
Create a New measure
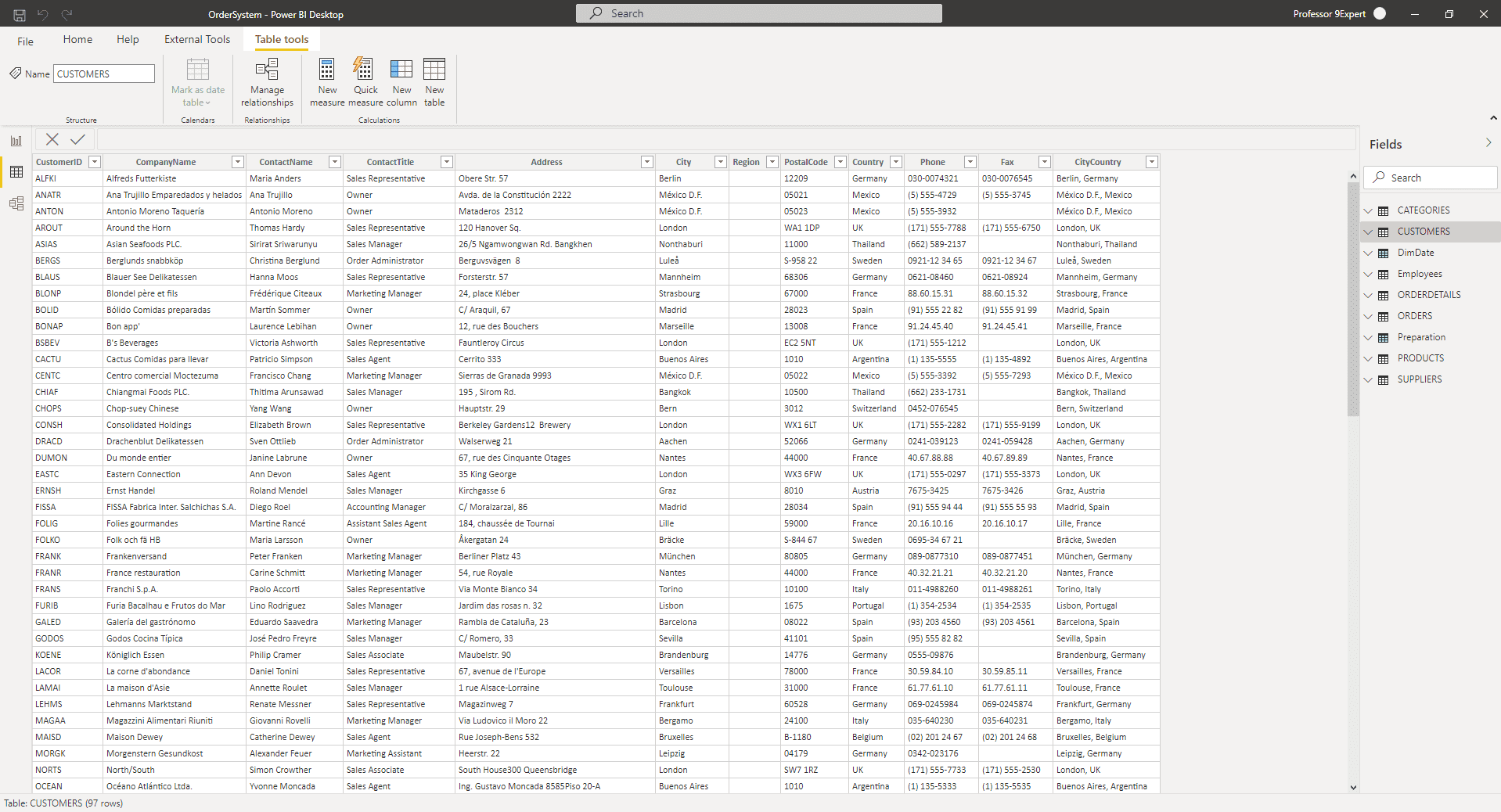[x=326, y=81]
